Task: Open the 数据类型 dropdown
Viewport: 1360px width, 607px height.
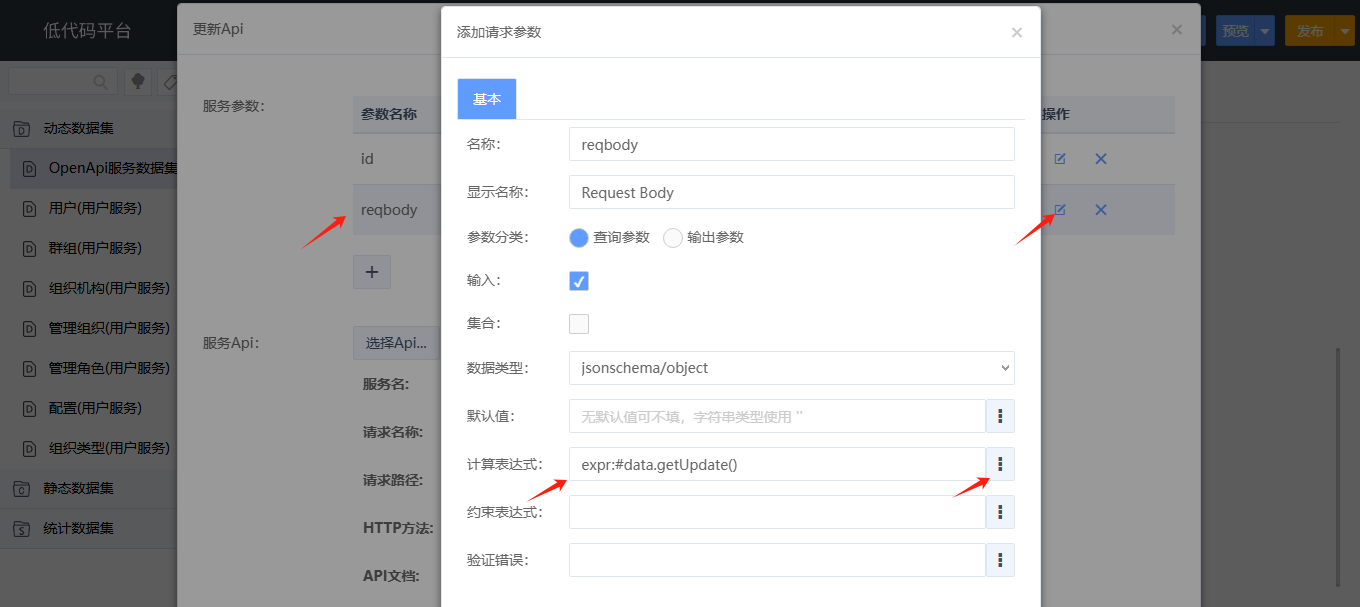Action: click(792, 368)
